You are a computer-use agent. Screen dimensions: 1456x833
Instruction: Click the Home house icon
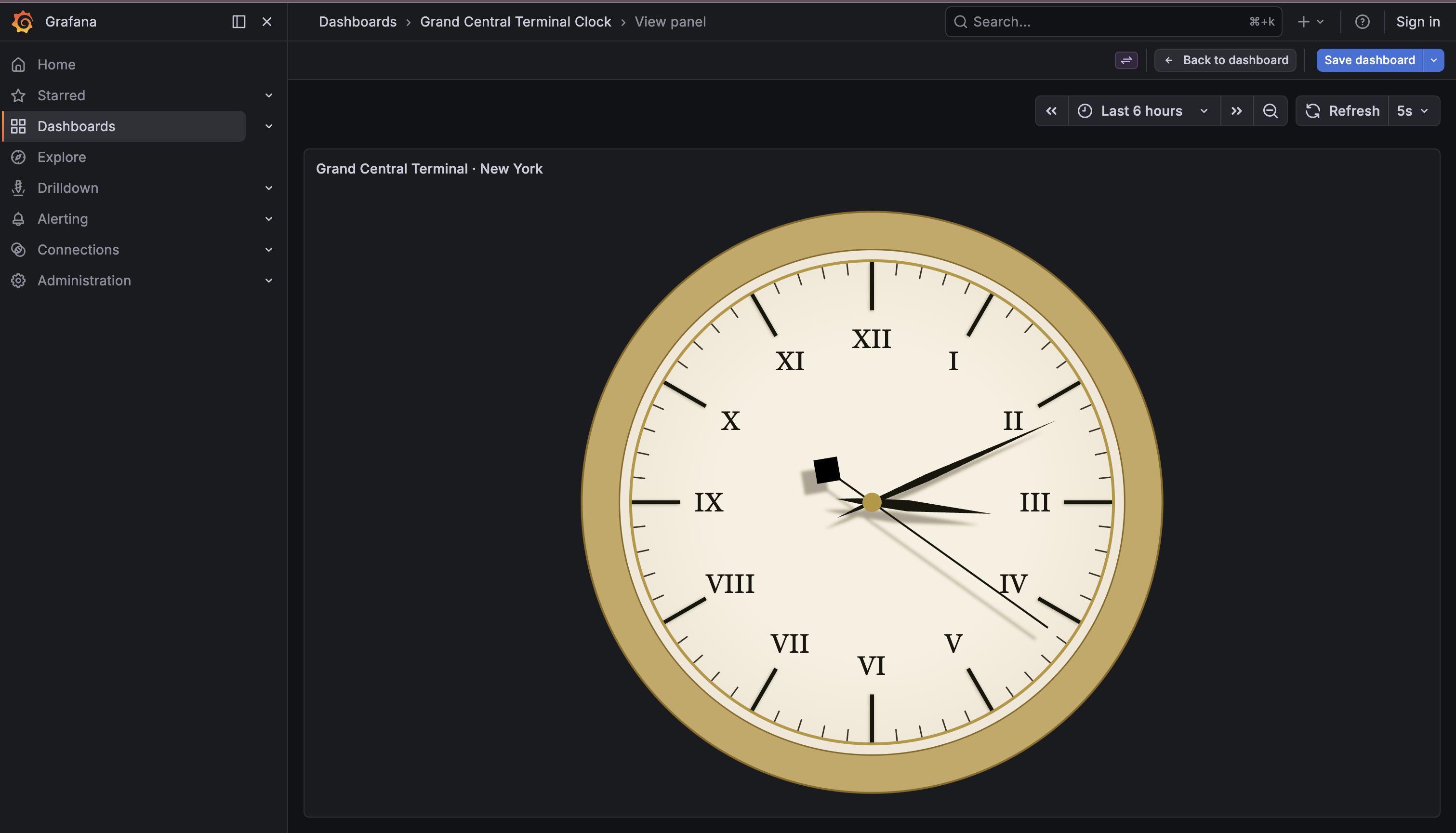18,65
